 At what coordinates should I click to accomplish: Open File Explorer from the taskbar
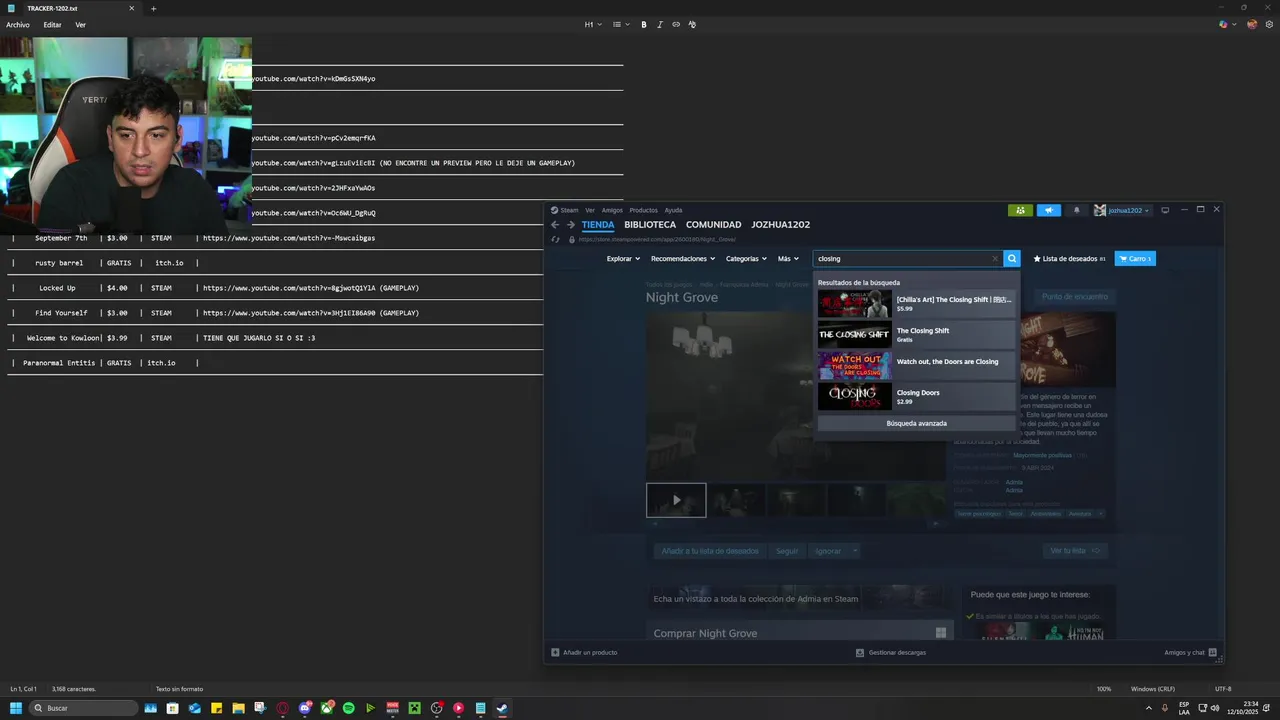tap(238, 708)
